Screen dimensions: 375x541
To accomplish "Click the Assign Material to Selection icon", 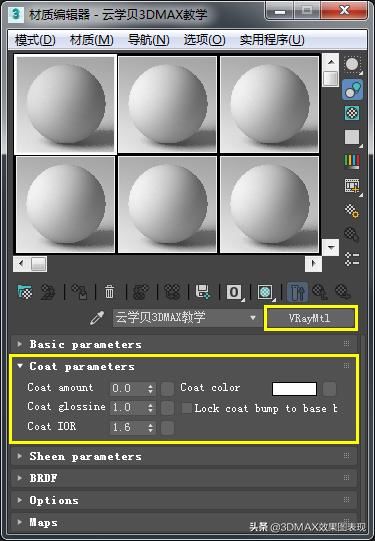I will pos(79,292).
